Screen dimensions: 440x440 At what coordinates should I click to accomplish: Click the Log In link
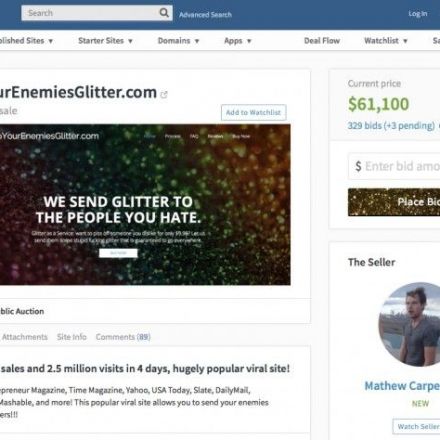(x=418, y=14)
